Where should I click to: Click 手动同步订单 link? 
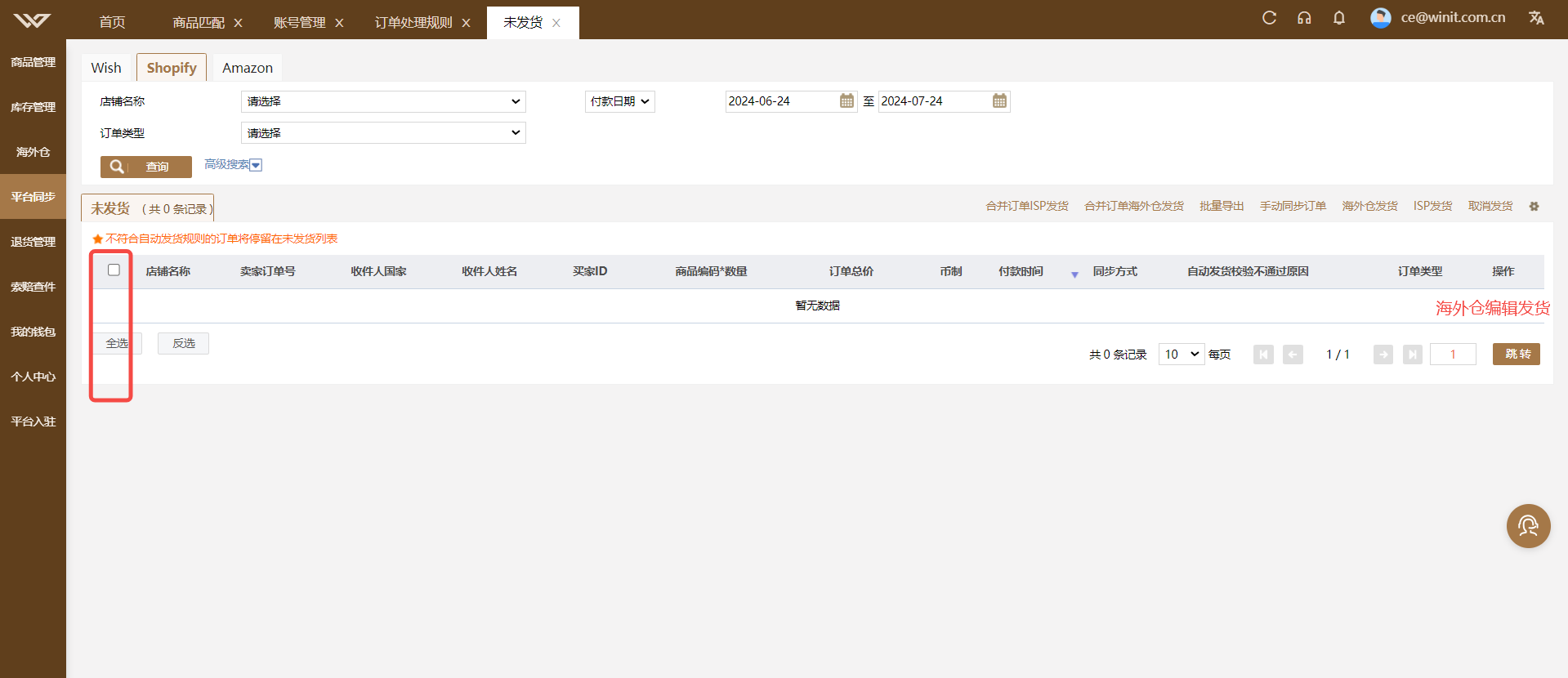1293,206
